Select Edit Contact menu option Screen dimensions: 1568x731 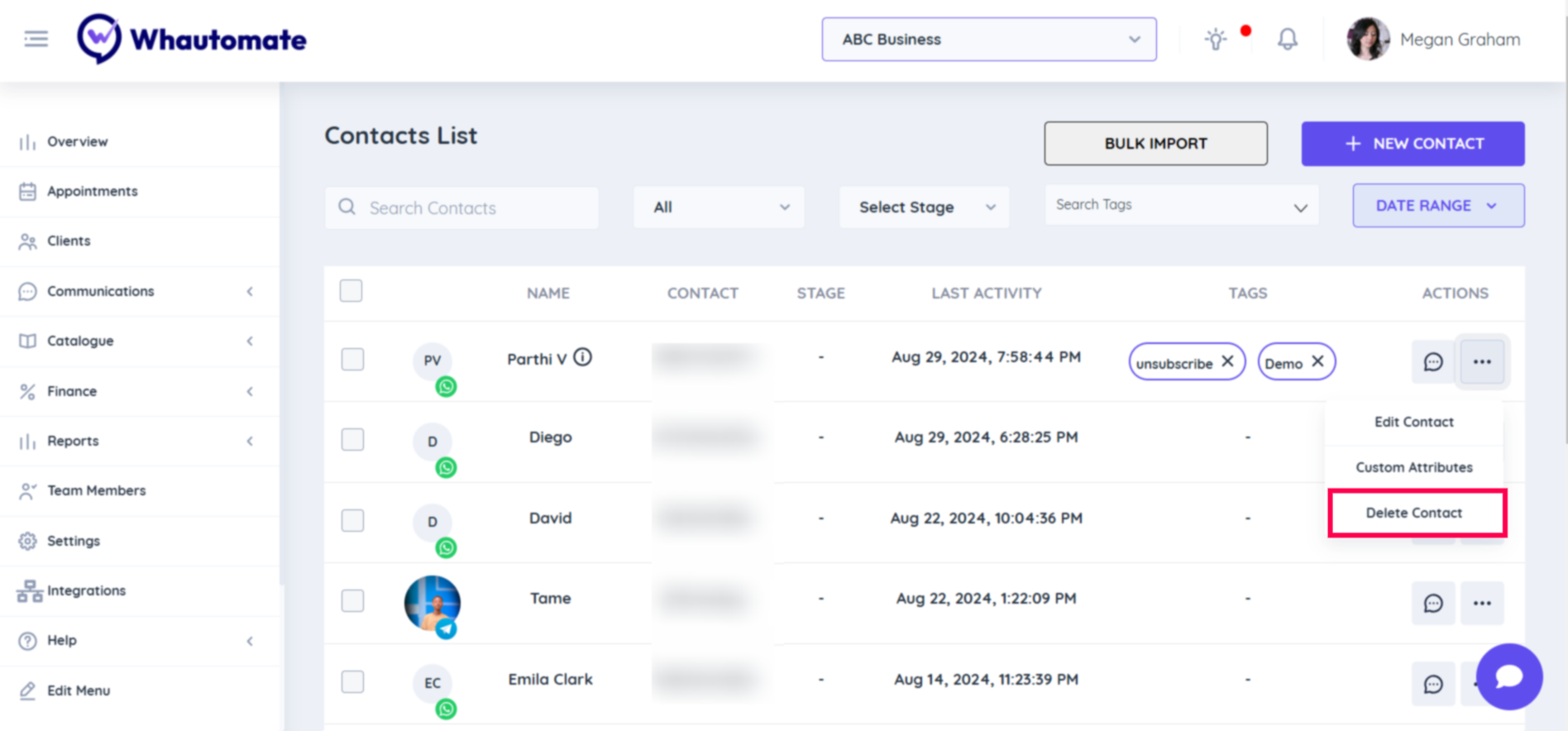point(1413,422)
